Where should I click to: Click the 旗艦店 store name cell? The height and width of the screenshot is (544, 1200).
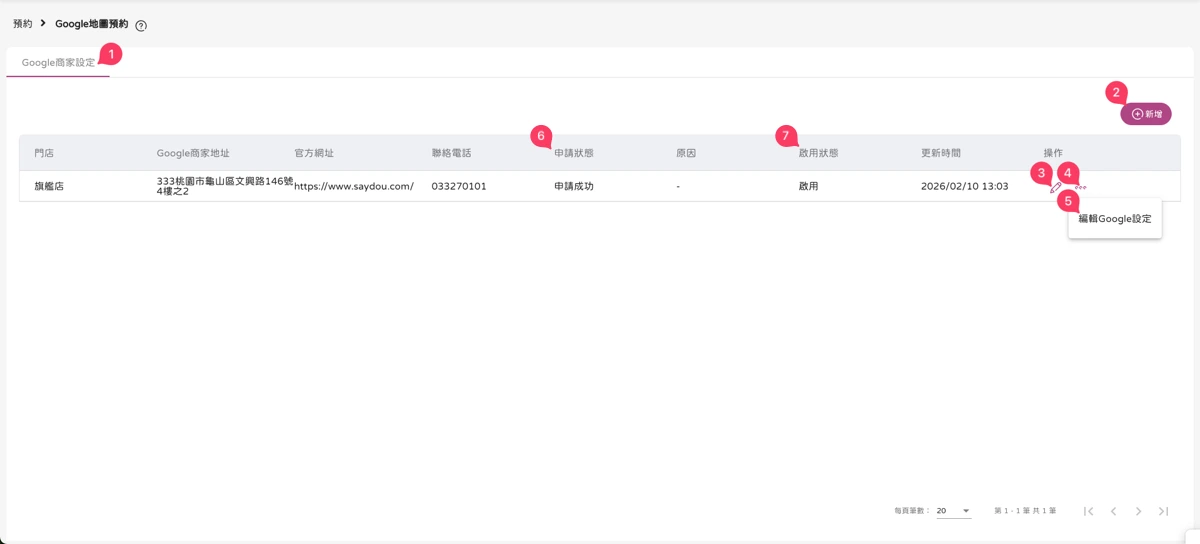(x=49, y=186)
